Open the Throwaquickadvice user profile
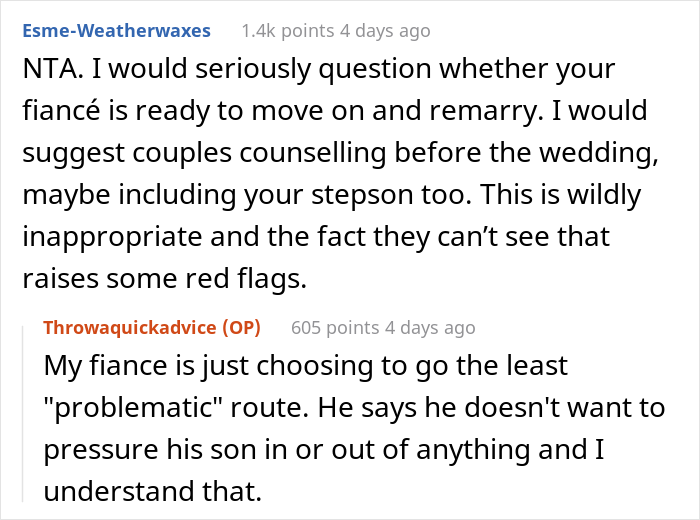The image size is (700, 520). pyautogui.click(x=130, y=328)
